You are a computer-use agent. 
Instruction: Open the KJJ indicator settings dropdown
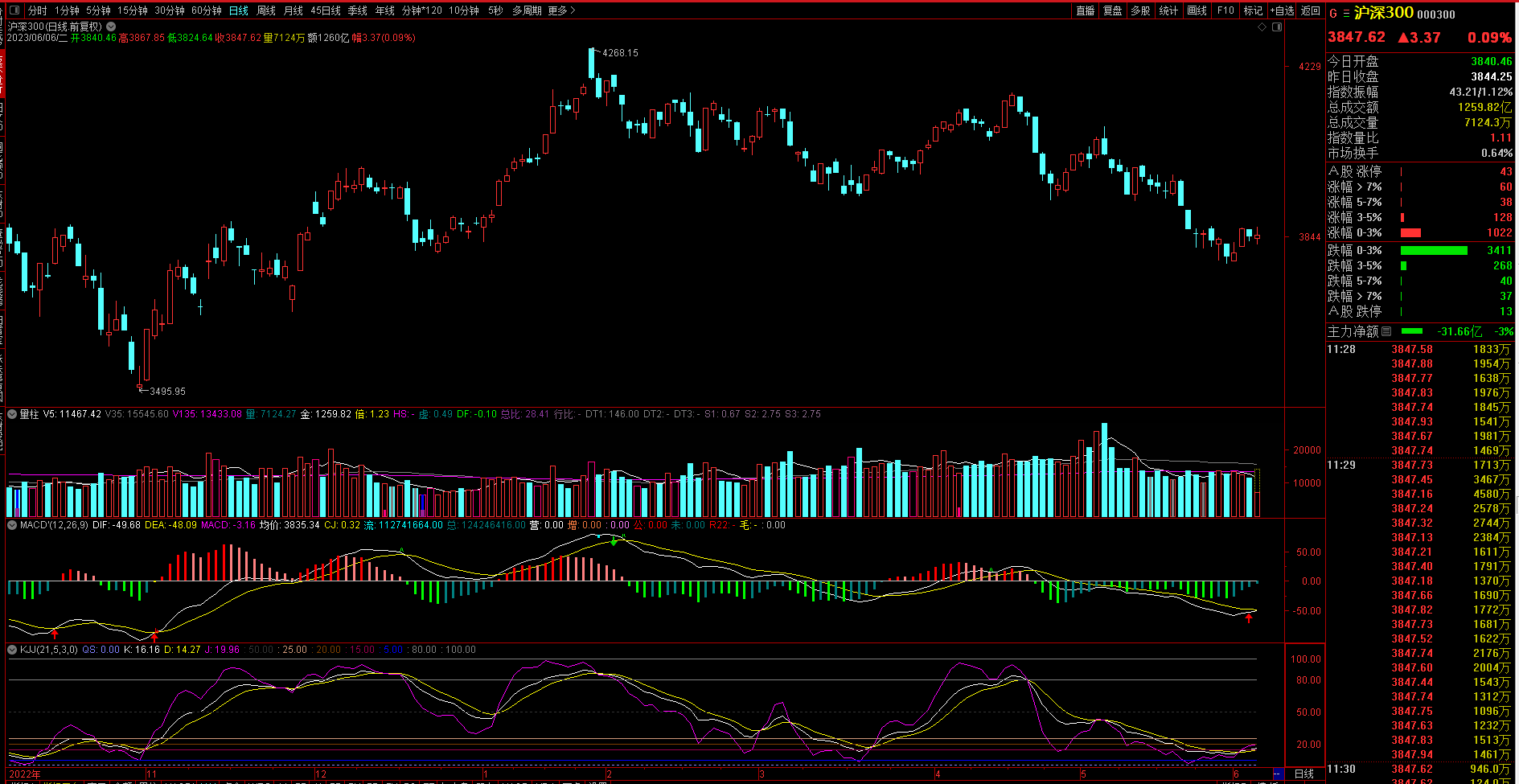12,650
